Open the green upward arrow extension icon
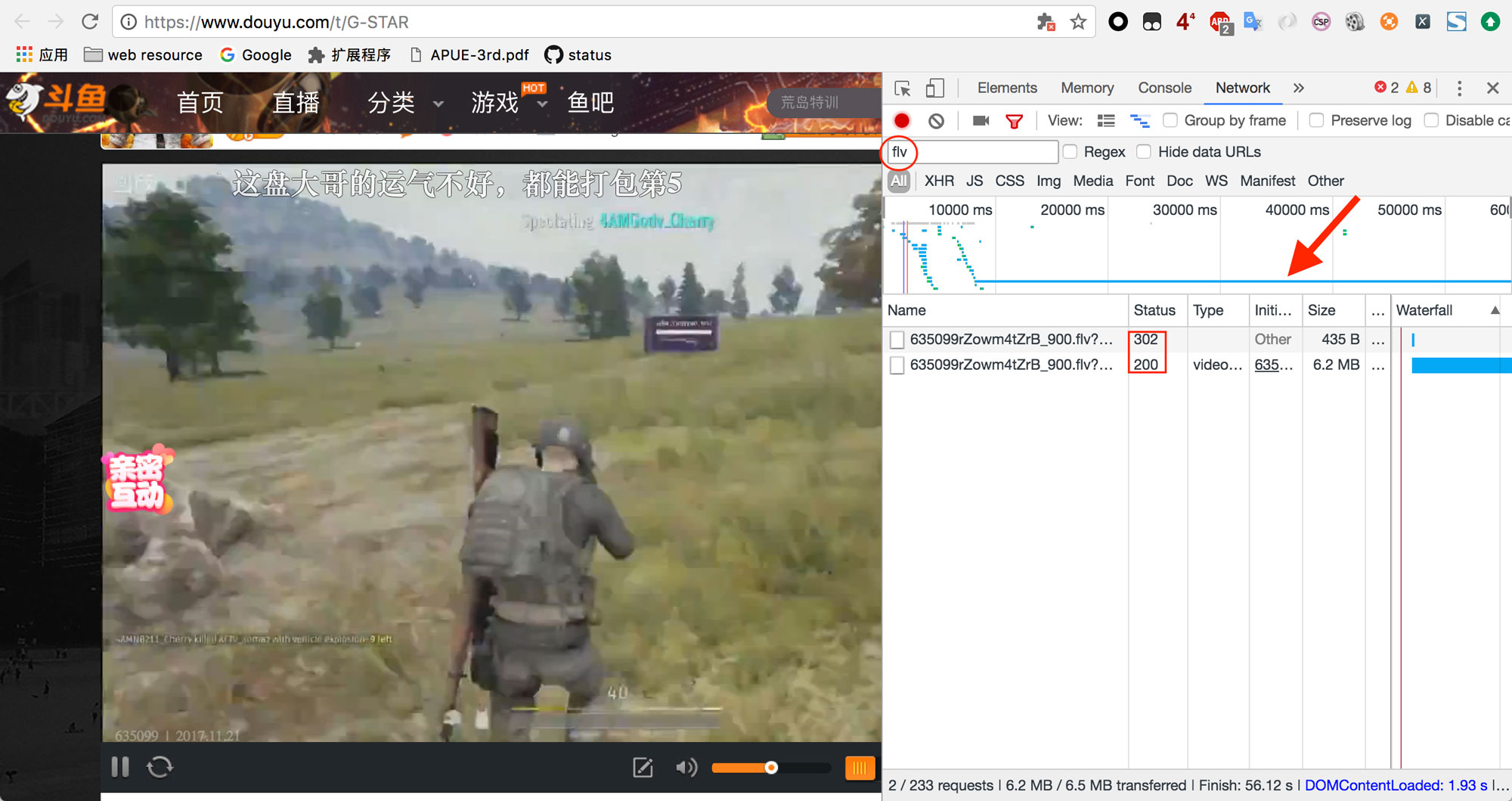Viewport: 1512px width, 801px height. (1490, 22)
